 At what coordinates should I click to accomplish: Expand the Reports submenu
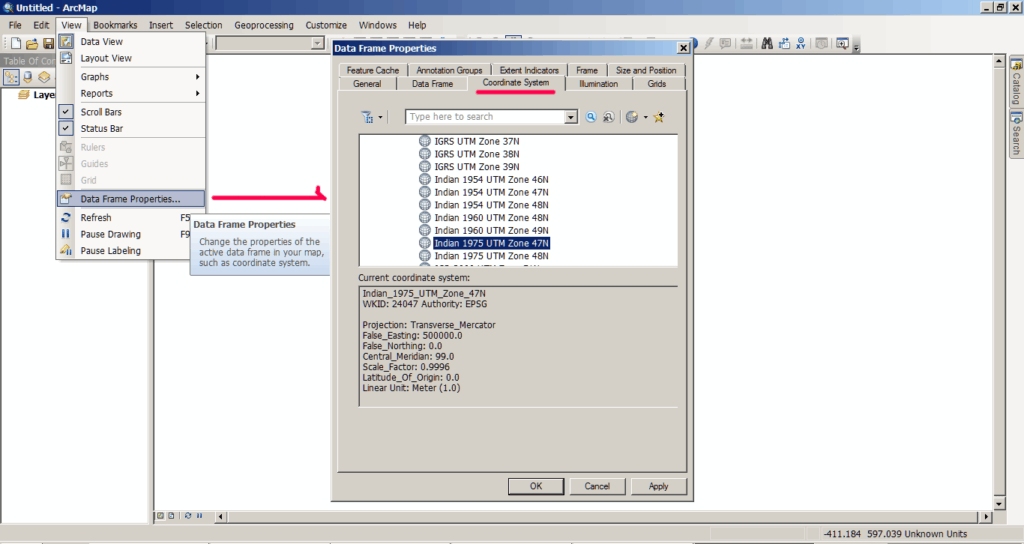tap(130, 93)
